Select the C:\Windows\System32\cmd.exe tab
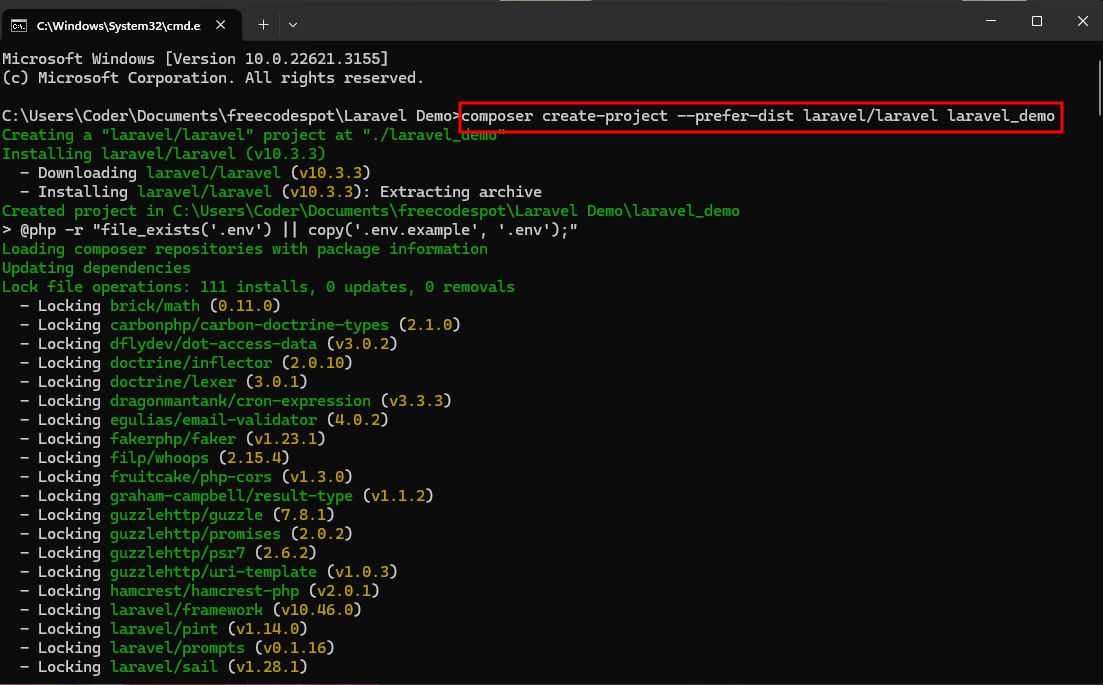Viewport: 1103px width, 685px height. click(x=122, y=25)
